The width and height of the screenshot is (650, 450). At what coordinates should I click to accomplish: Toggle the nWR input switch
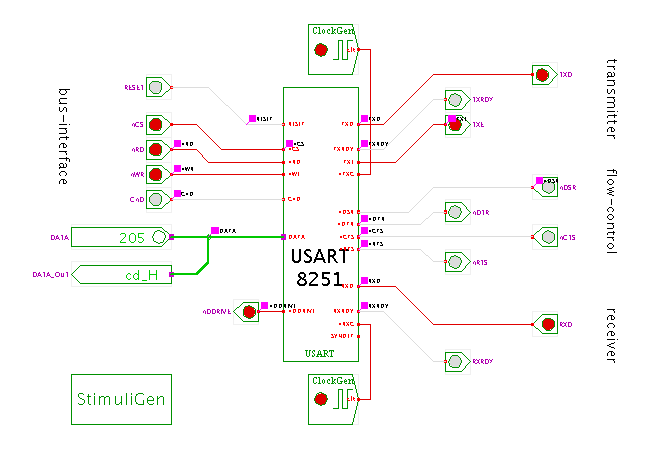point(158,174)
